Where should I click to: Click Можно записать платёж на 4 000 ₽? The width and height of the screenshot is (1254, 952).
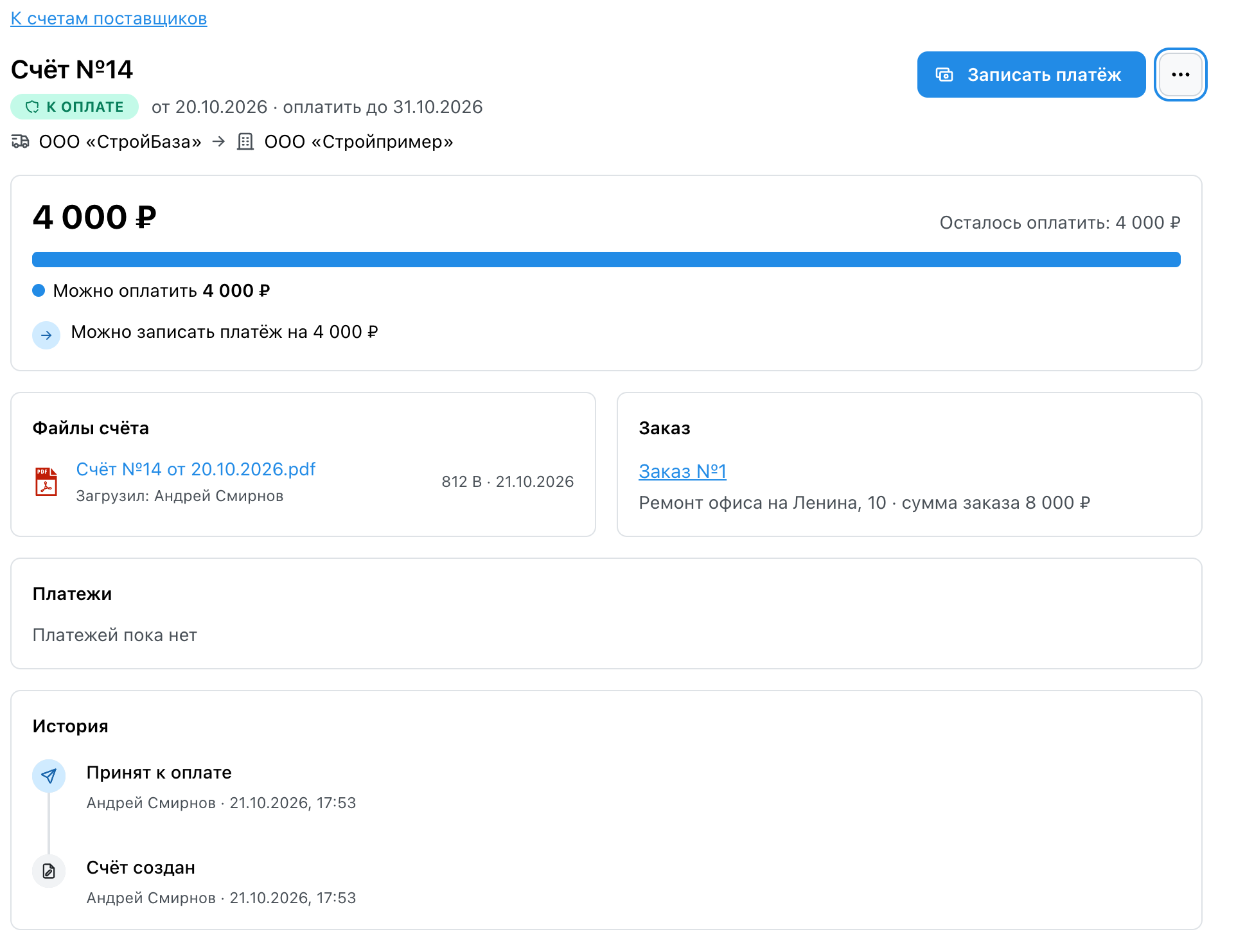(x=224, y=332)
